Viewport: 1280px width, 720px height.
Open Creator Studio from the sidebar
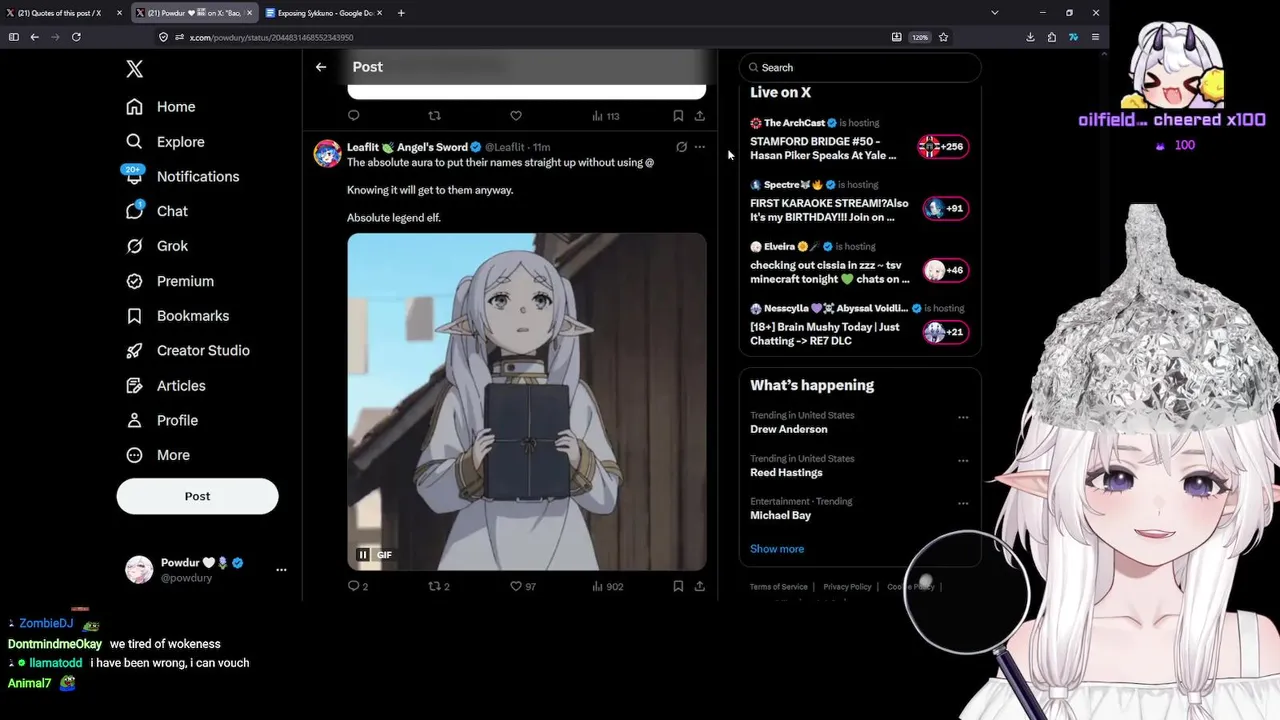click(188, 351)
